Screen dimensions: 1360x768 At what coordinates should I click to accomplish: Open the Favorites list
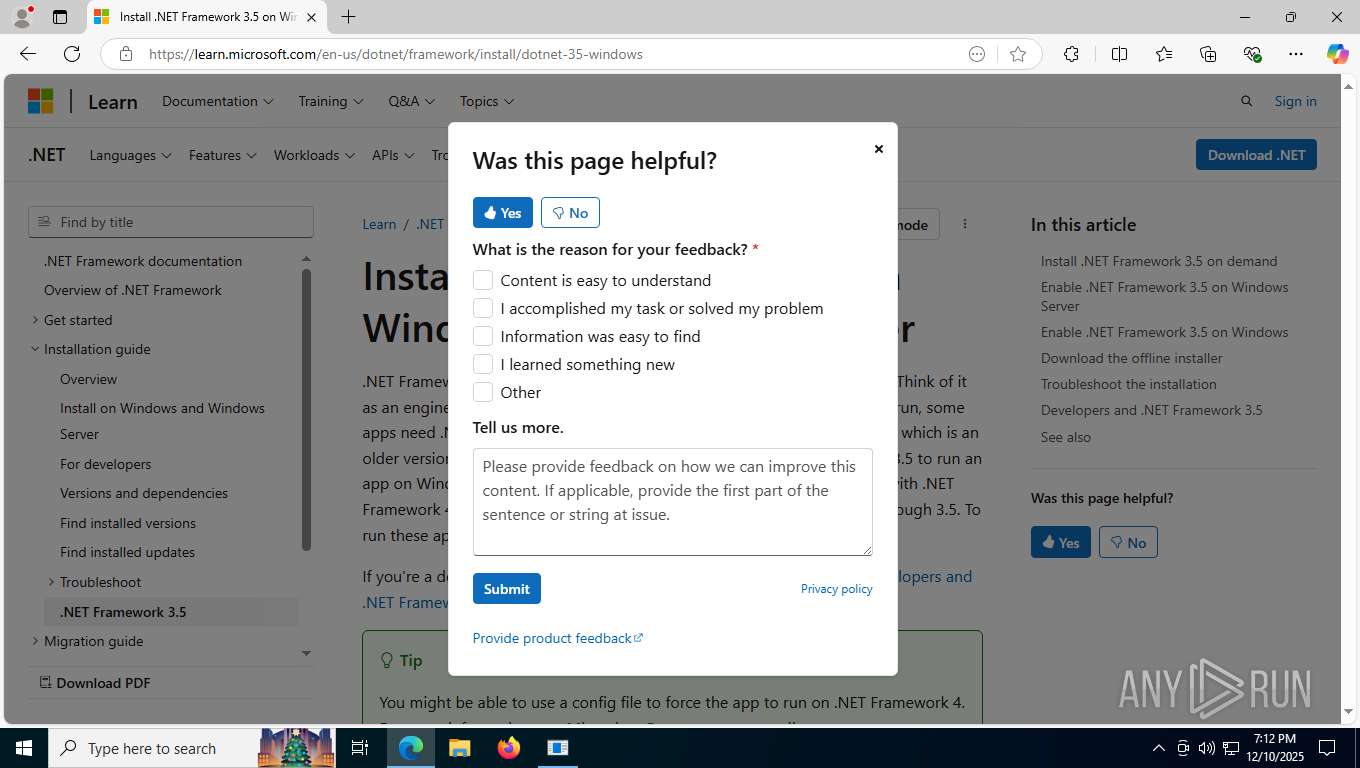click(x=1164, y=54)
